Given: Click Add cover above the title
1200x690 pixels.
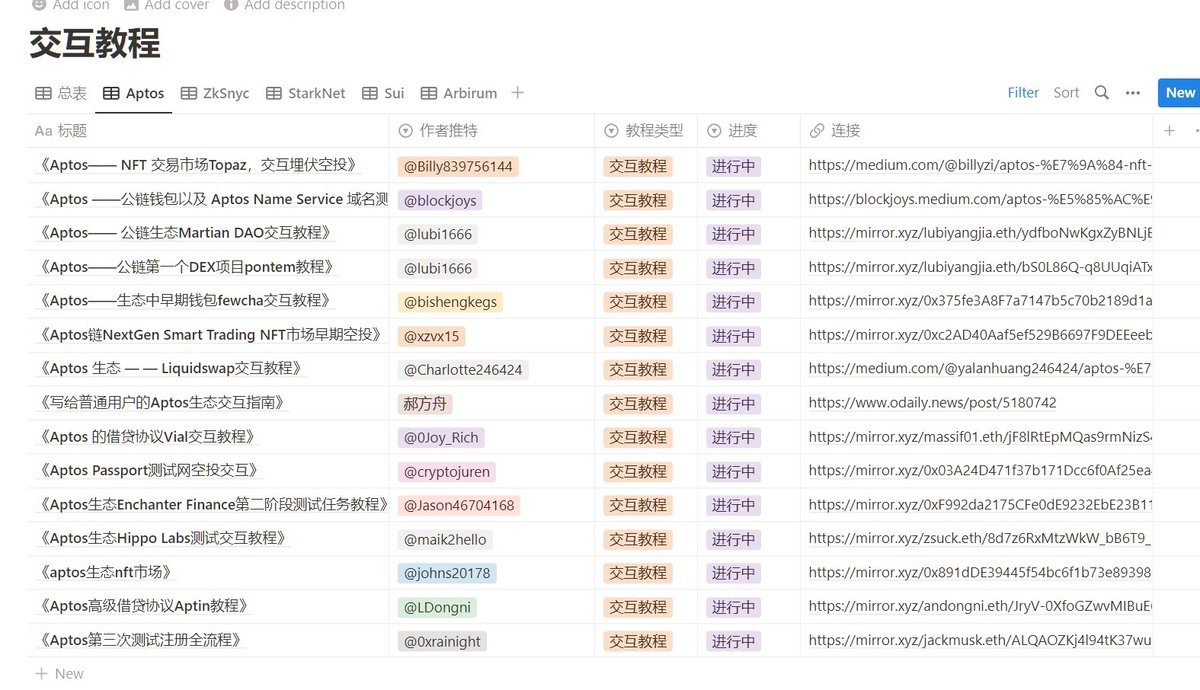Looking at the screenshot, I should [166, 5].
